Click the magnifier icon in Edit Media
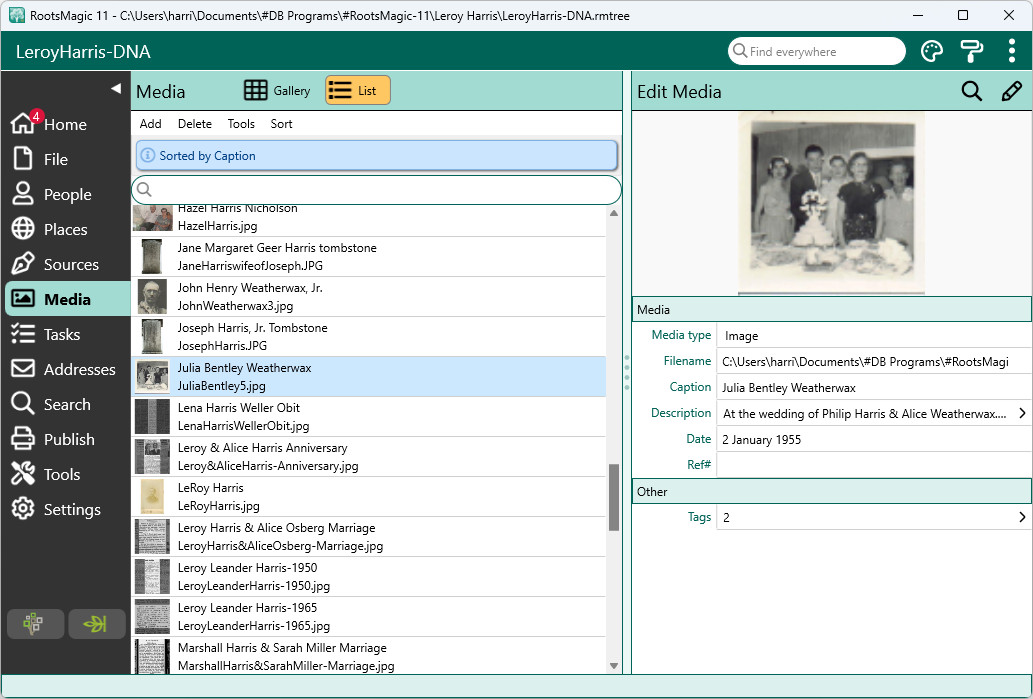Screen dimensions: 1033x699 [x=971, y=91]
